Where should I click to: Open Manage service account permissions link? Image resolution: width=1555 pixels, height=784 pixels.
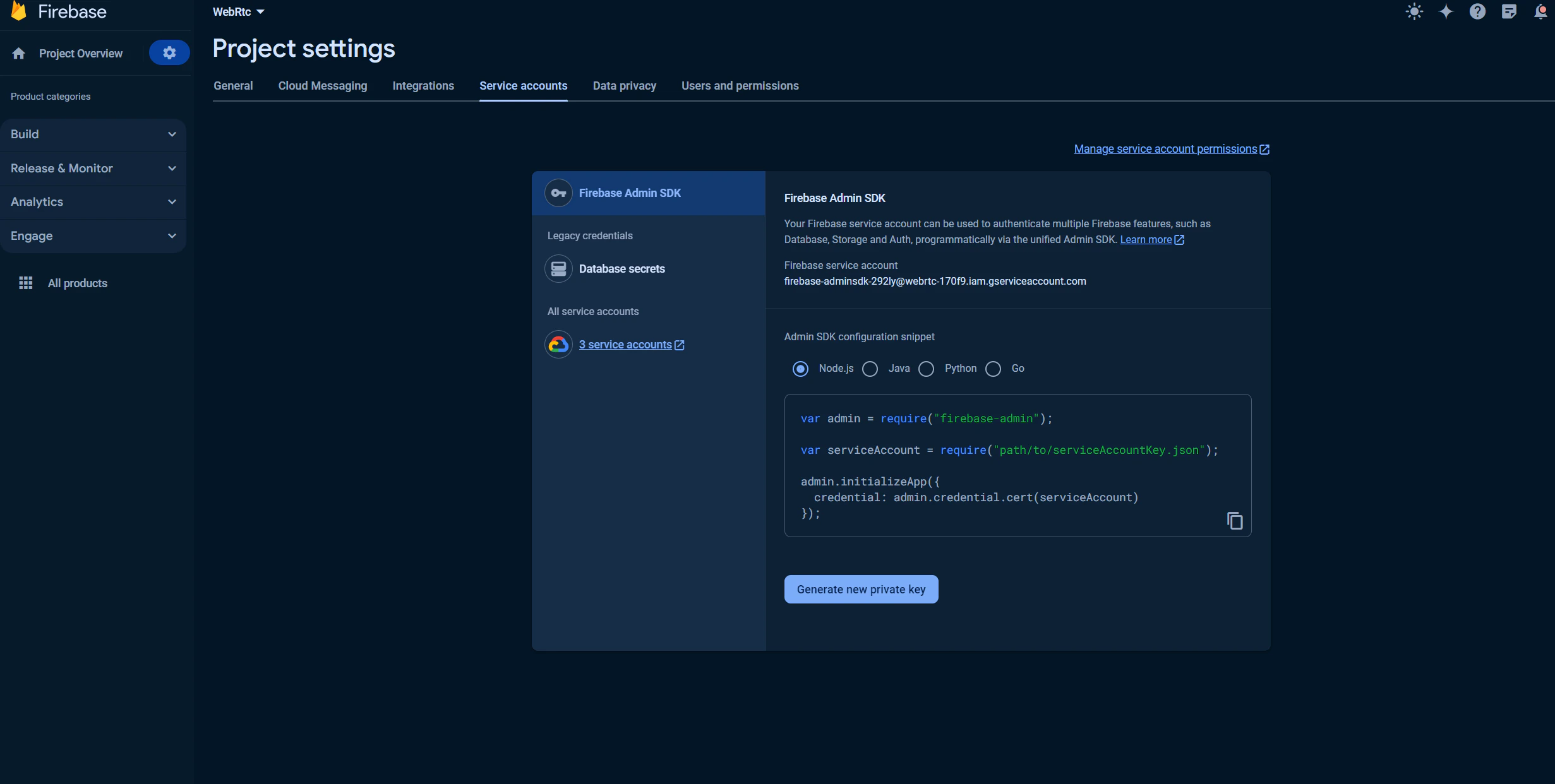coord(1165,149)
